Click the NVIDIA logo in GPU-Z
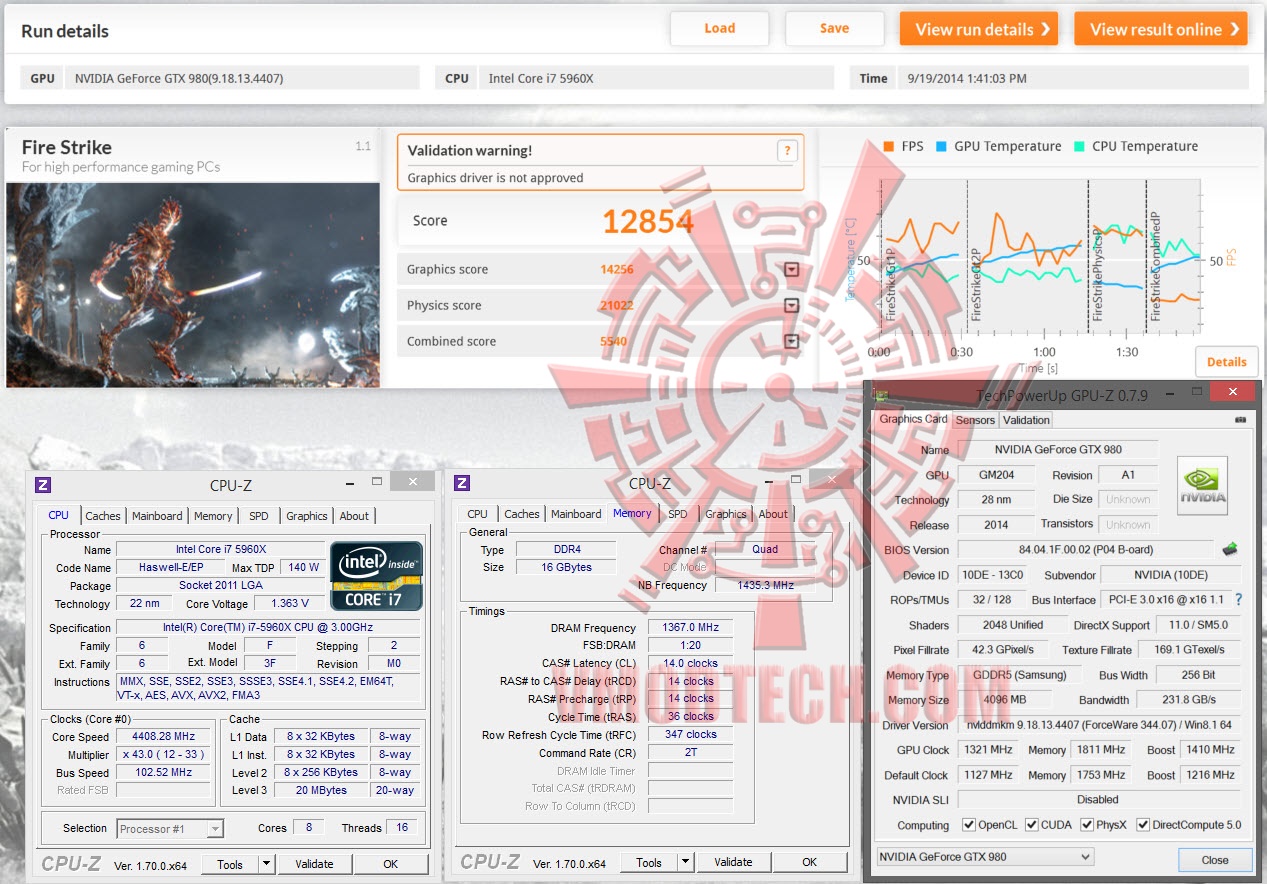 (1202, 486)
